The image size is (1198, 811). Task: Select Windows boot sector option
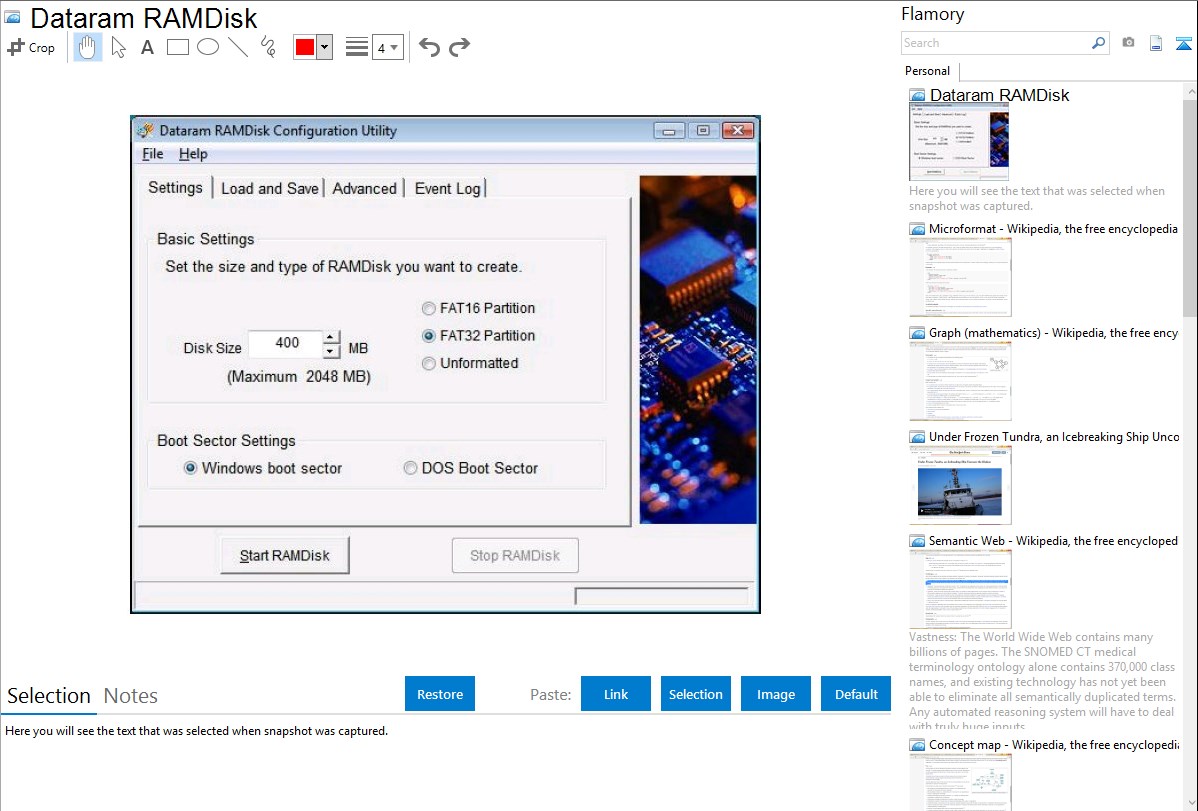tap(190, 469)
